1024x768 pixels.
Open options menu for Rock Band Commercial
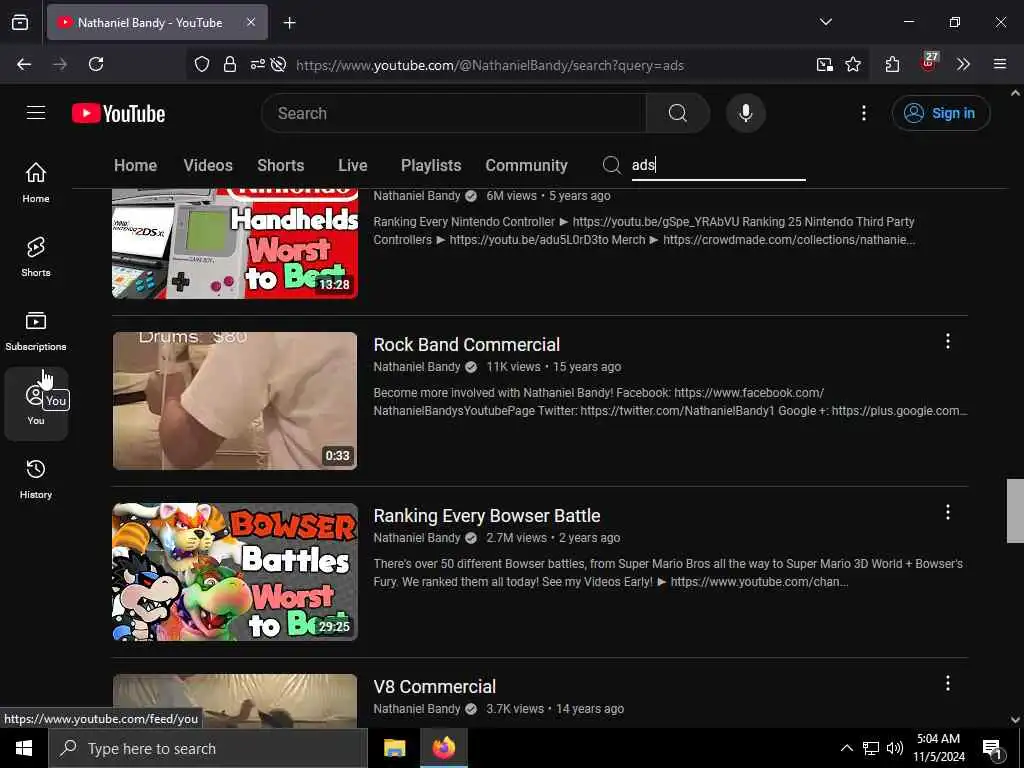coord(948,341)
